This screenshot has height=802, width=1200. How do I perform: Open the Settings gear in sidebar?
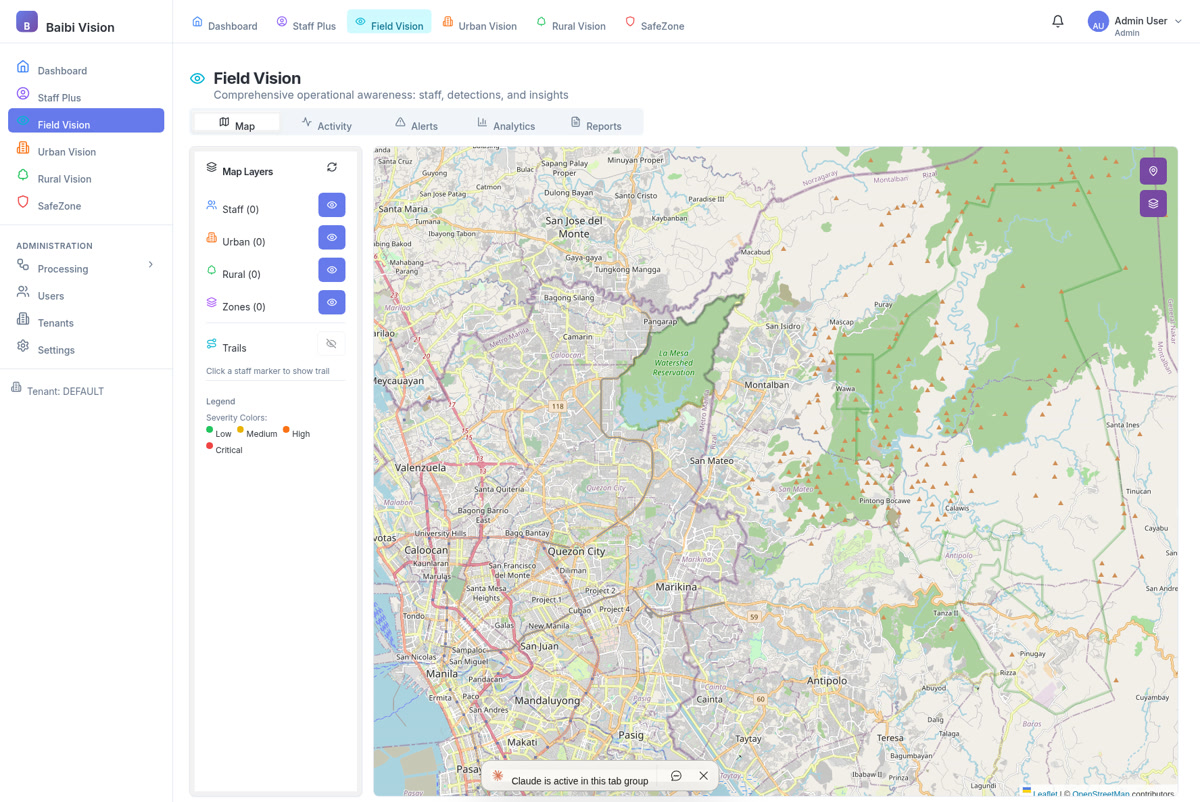pyautogui.click(x=23, y=346)
